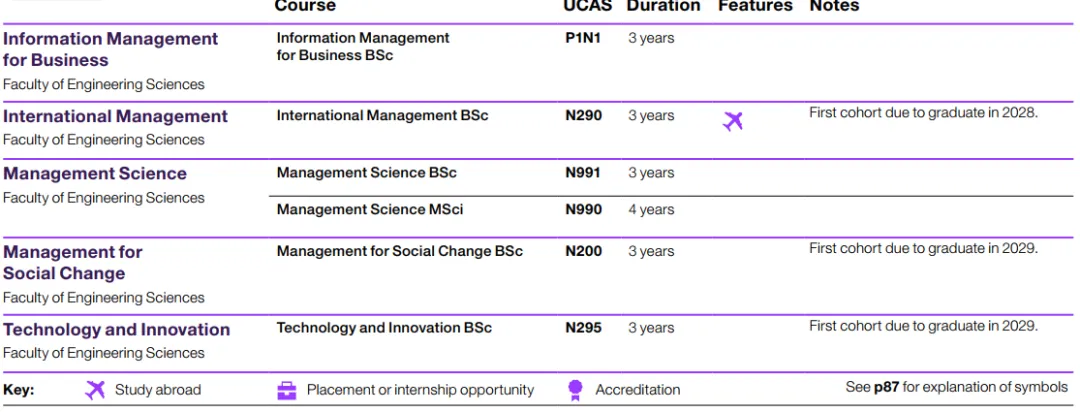Click the Management Science subject heading
The width and height of the screenshot is (1080, 412).
pos(95,173)
